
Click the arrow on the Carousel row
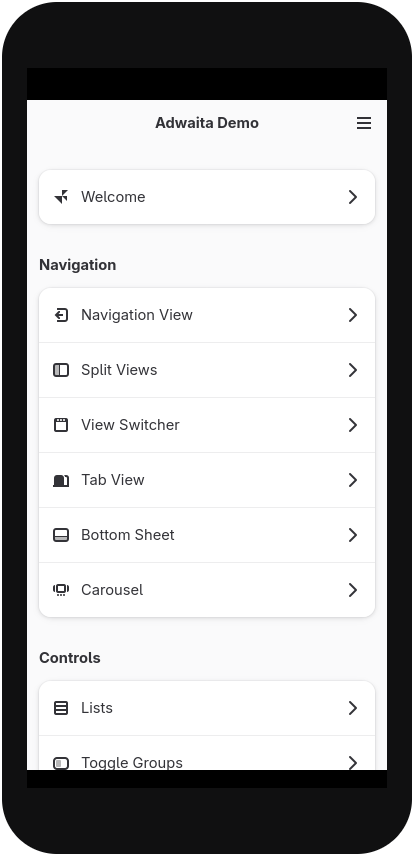point(353,590)
